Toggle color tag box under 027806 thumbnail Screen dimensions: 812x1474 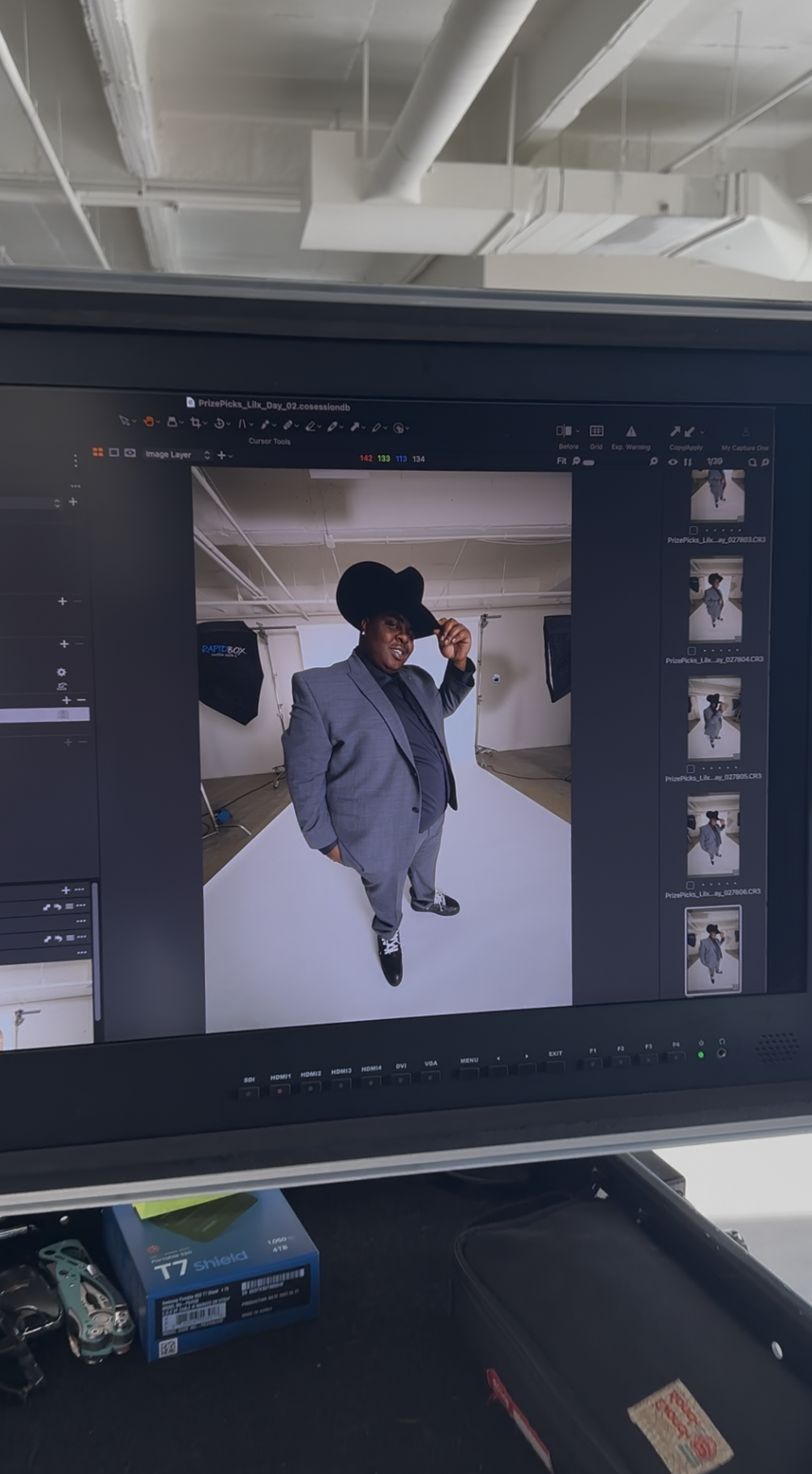click(690, 885)
